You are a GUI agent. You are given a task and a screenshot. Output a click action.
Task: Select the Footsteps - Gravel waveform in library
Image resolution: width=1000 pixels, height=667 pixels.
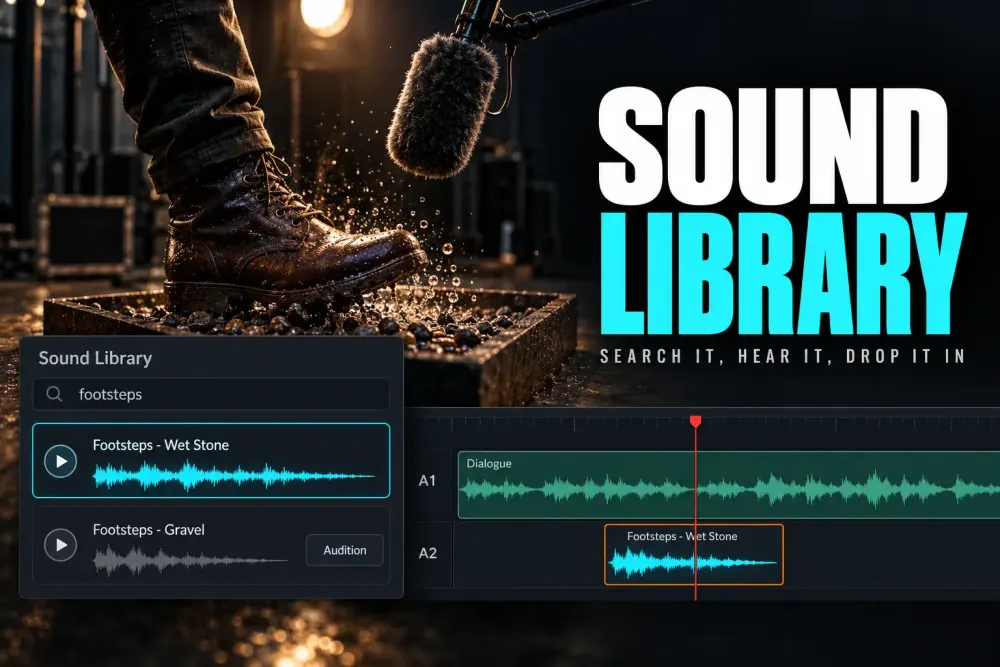click(190, 561)
